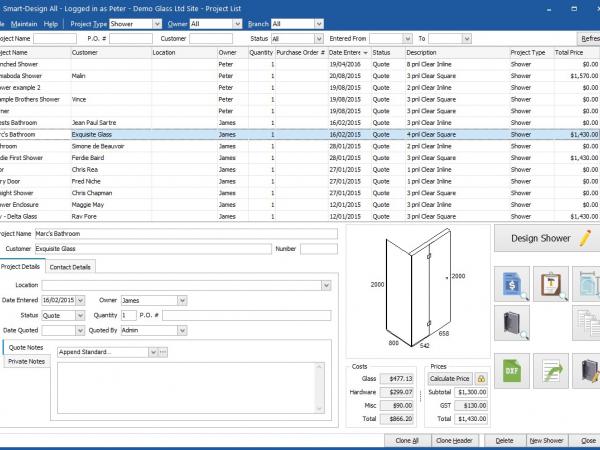The height and width of the screenshot is (450, 600).
Task: Click the Calculate Price button
Action: point(450,378)
